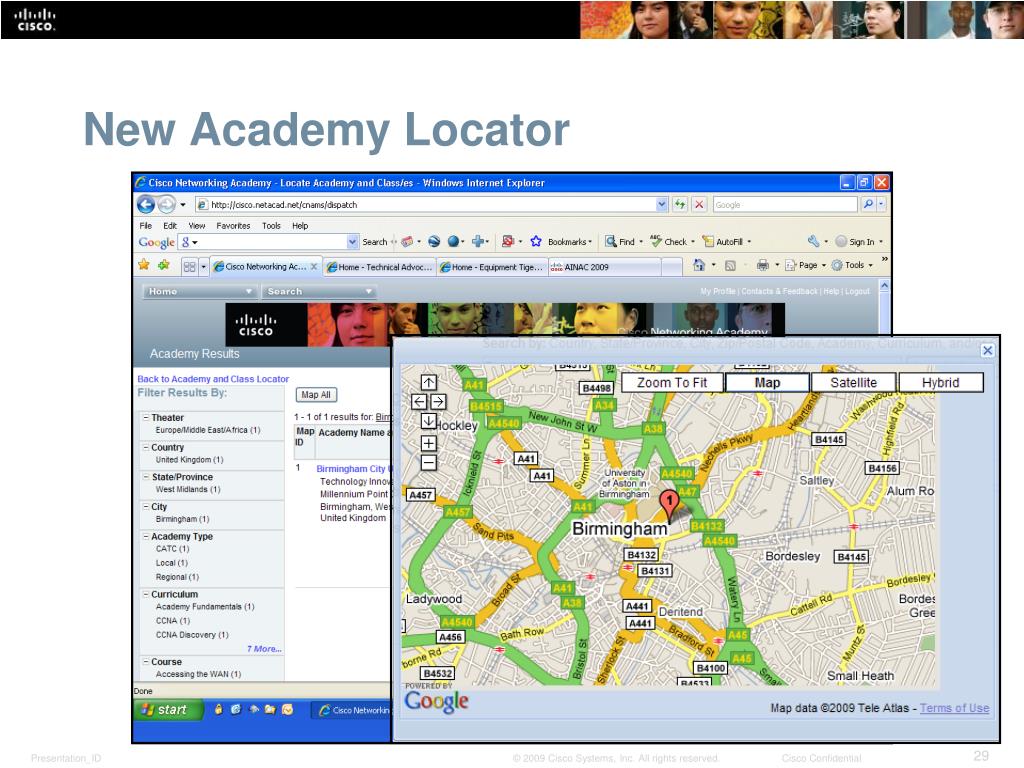The image size is (1024, 768).
Task: Click the Google toolbar Bookmarks star icon
Action: [536, 242]
